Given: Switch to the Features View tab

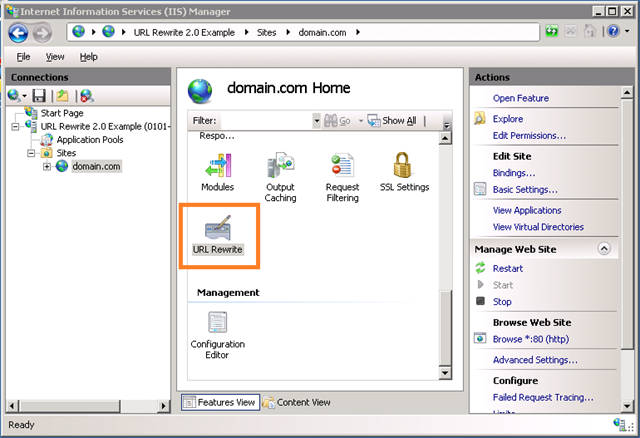Looking at the screenshot, I should click(220, 402).
